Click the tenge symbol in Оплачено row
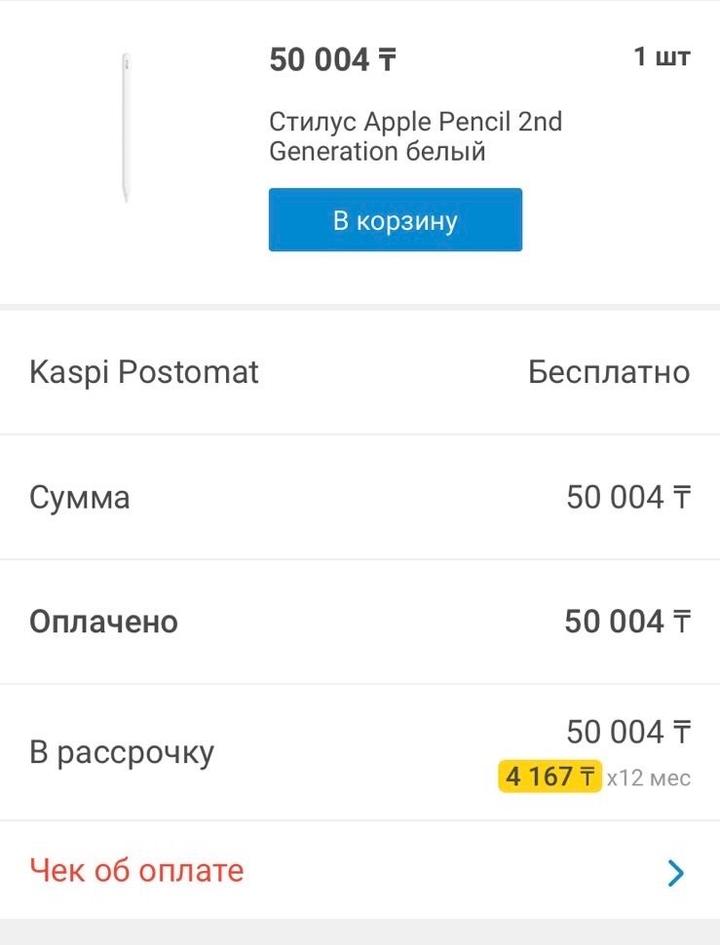This screenshot has width=720, height=945. 681,622
